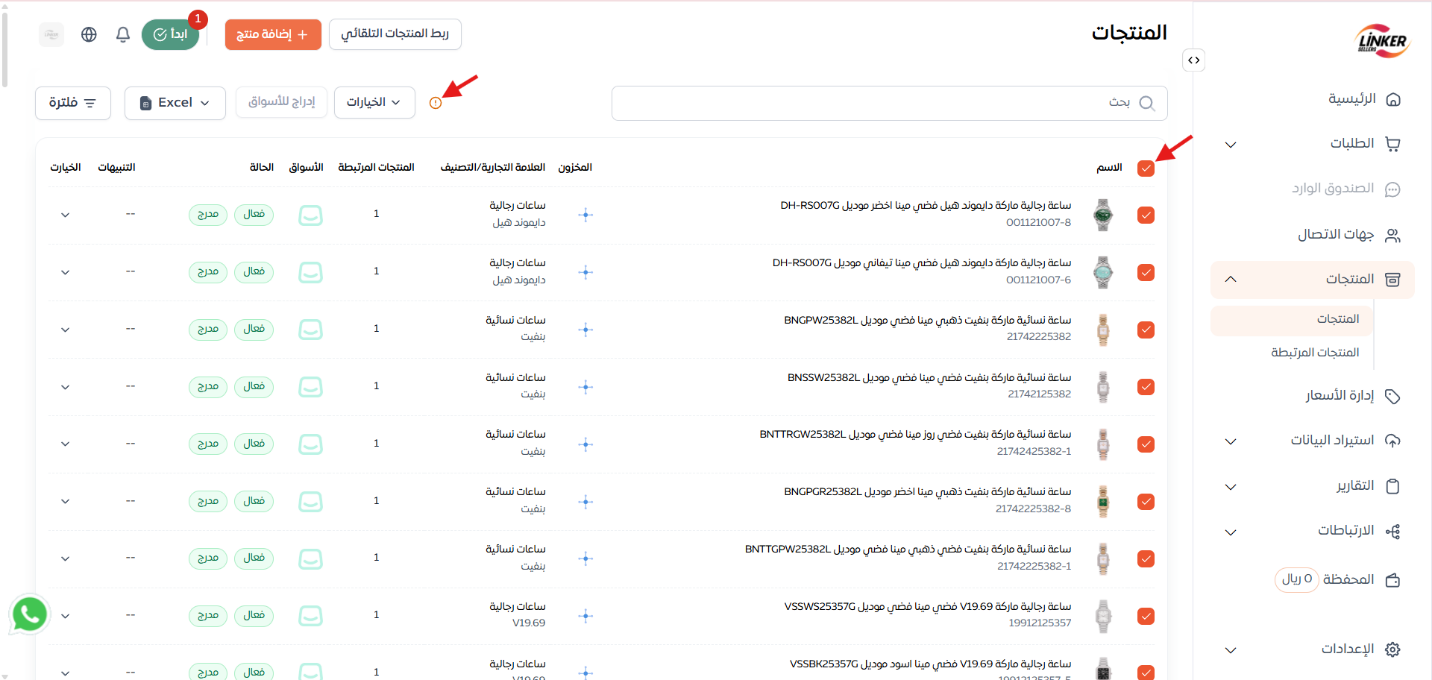Screen dimensions: 1432x680
Task: Click the orange warning info icon
Action: coord(435,103)
